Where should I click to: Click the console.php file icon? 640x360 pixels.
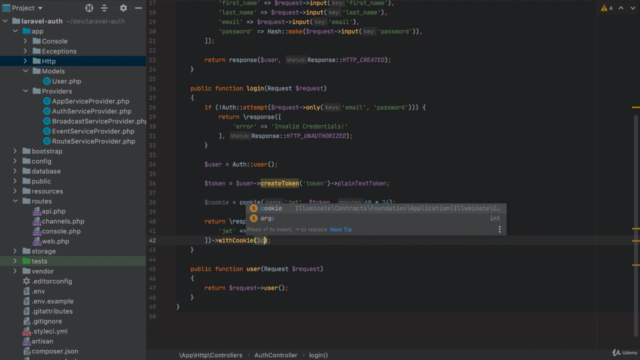click(x=37, y=231)
